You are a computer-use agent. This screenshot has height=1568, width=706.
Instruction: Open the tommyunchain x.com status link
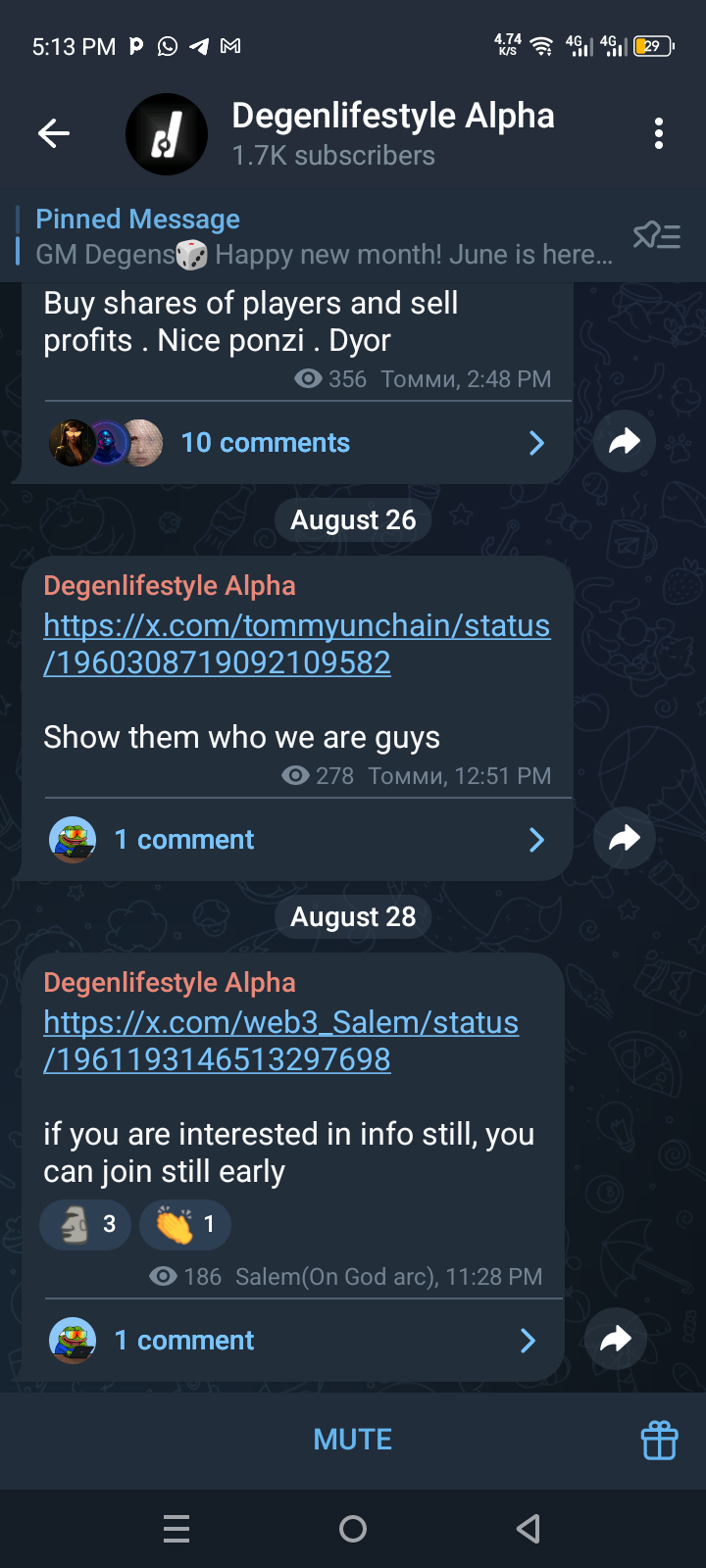click(x=297, y=644)
